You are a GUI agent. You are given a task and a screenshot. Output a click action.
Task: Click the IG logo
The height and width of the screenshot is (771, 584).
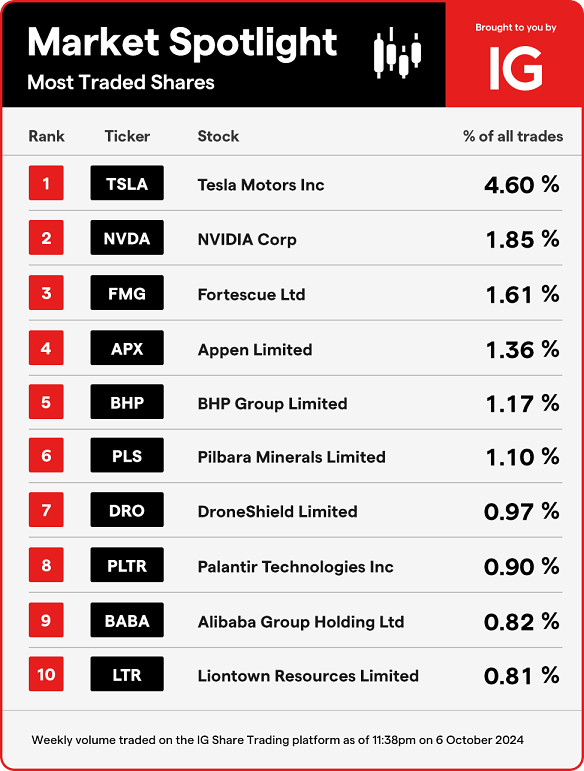[516, 68]
